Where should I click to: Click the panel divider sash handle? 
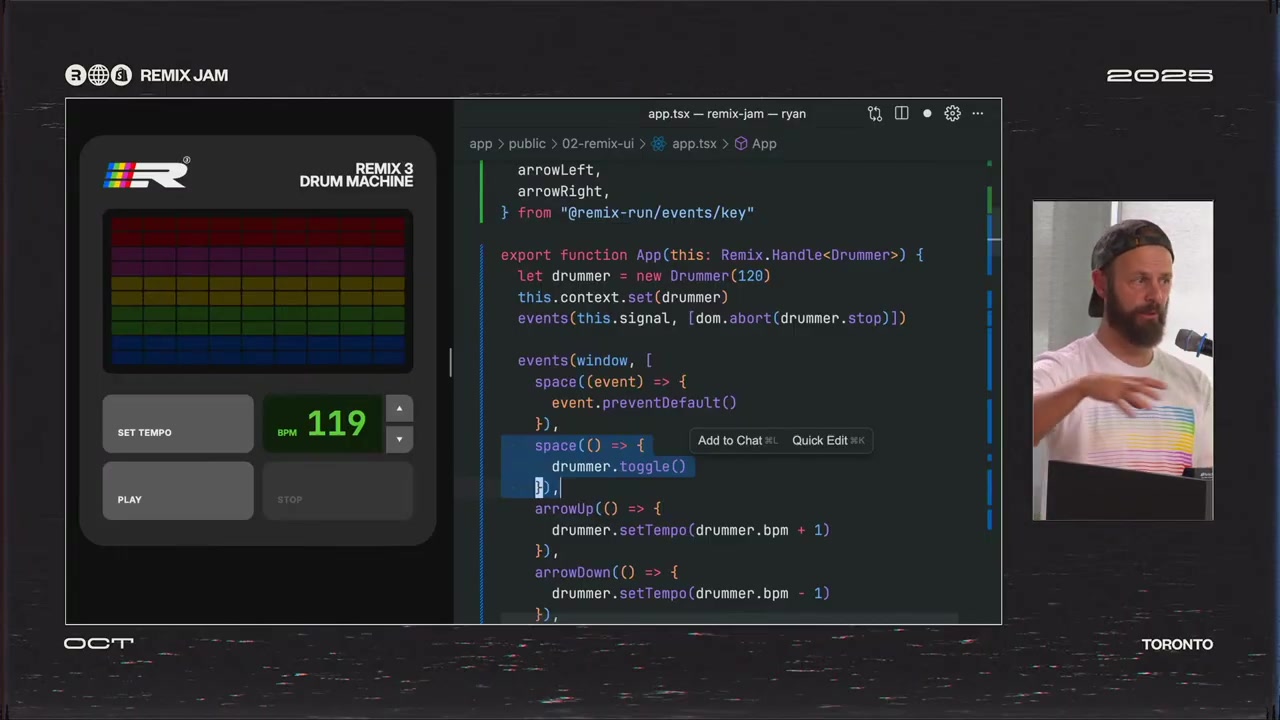point(450,363)
